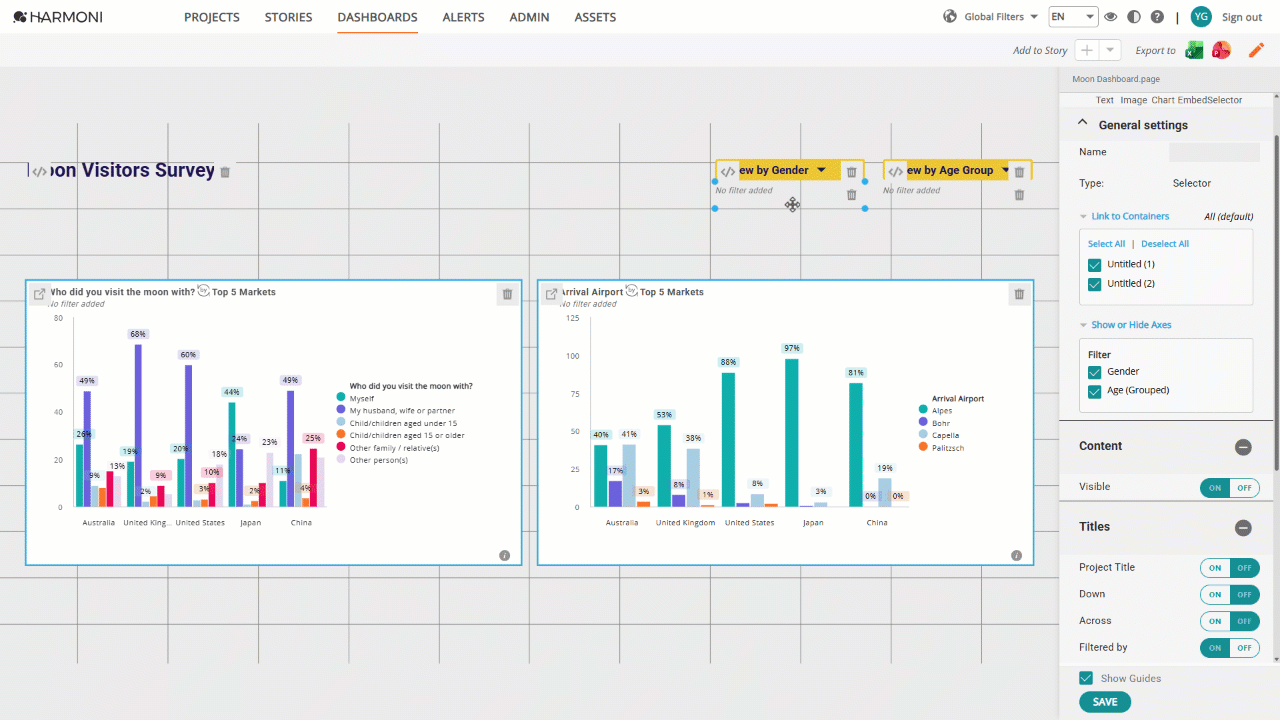Toggle the Filtered by switch
Viewport: 1280px width, 720px height.
click(x=1229, y=648)
